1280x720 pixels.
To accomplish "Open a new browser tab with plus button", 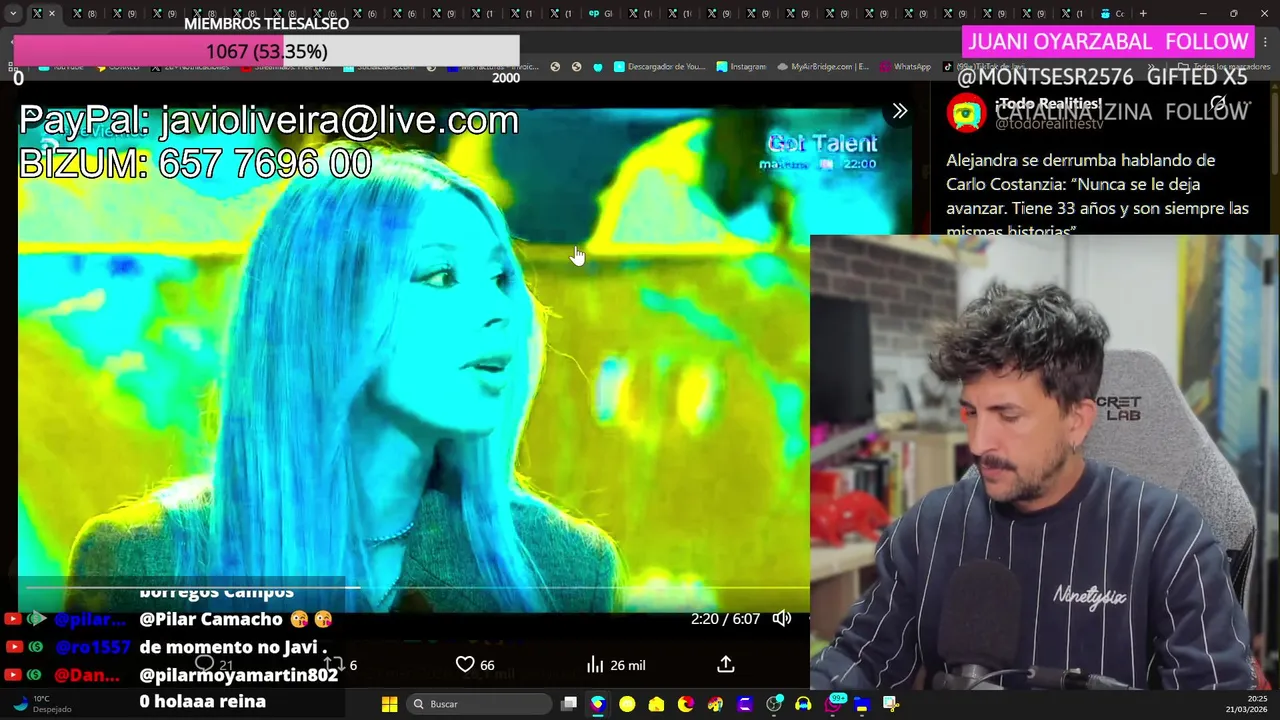I will [x=1143, y=13].
